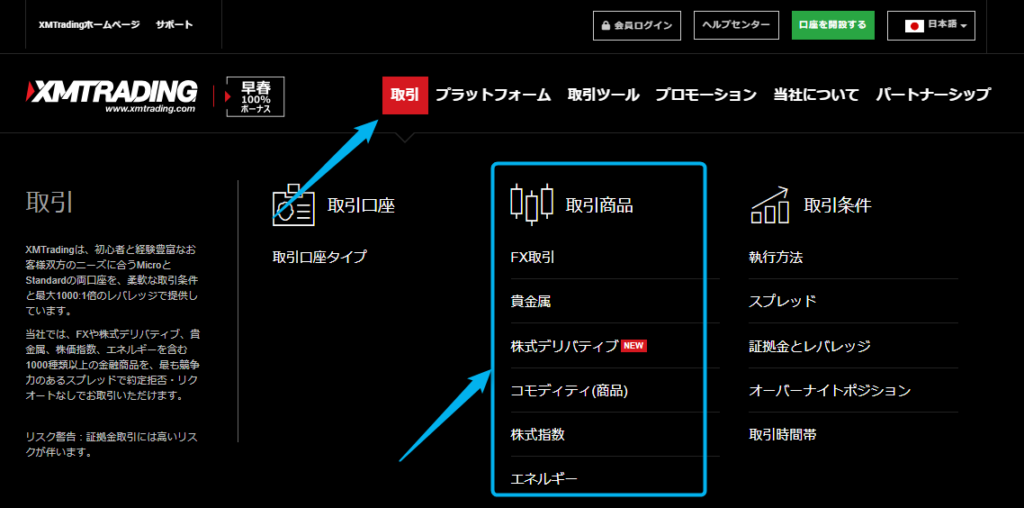Open スプレッド link
The height and width of the screenshot is (508, 1024).
pyautogui.click(x=782, y=301)
